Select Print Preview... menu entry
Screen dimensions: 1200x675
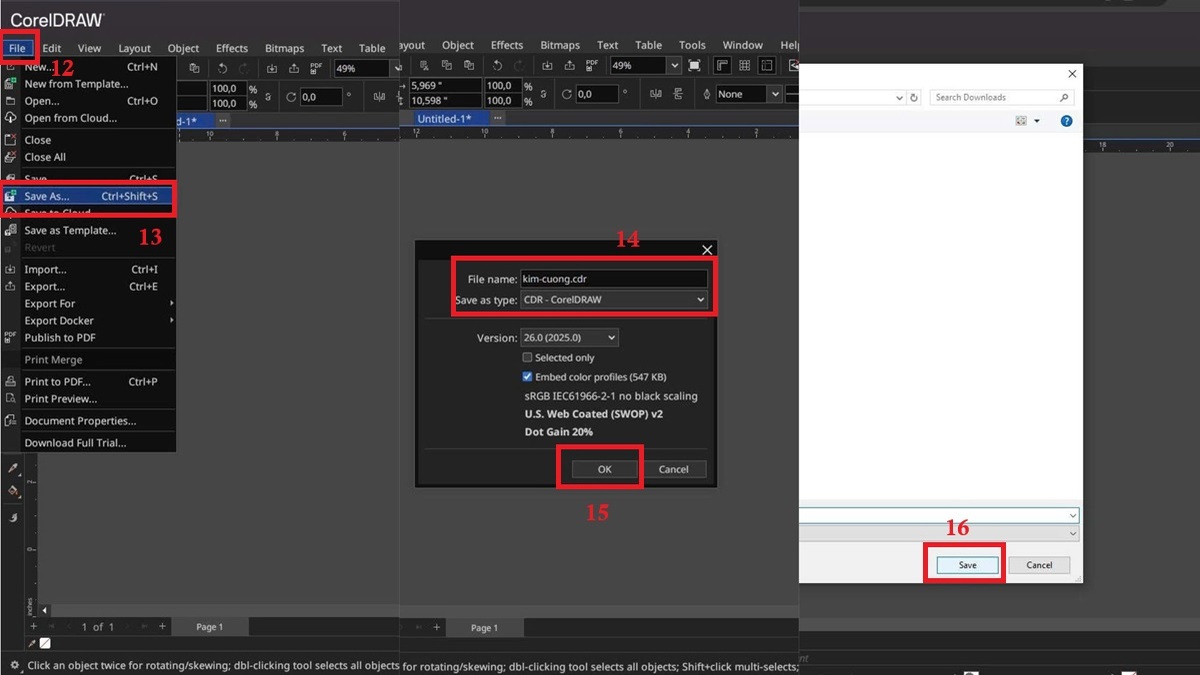coord(90,398)
